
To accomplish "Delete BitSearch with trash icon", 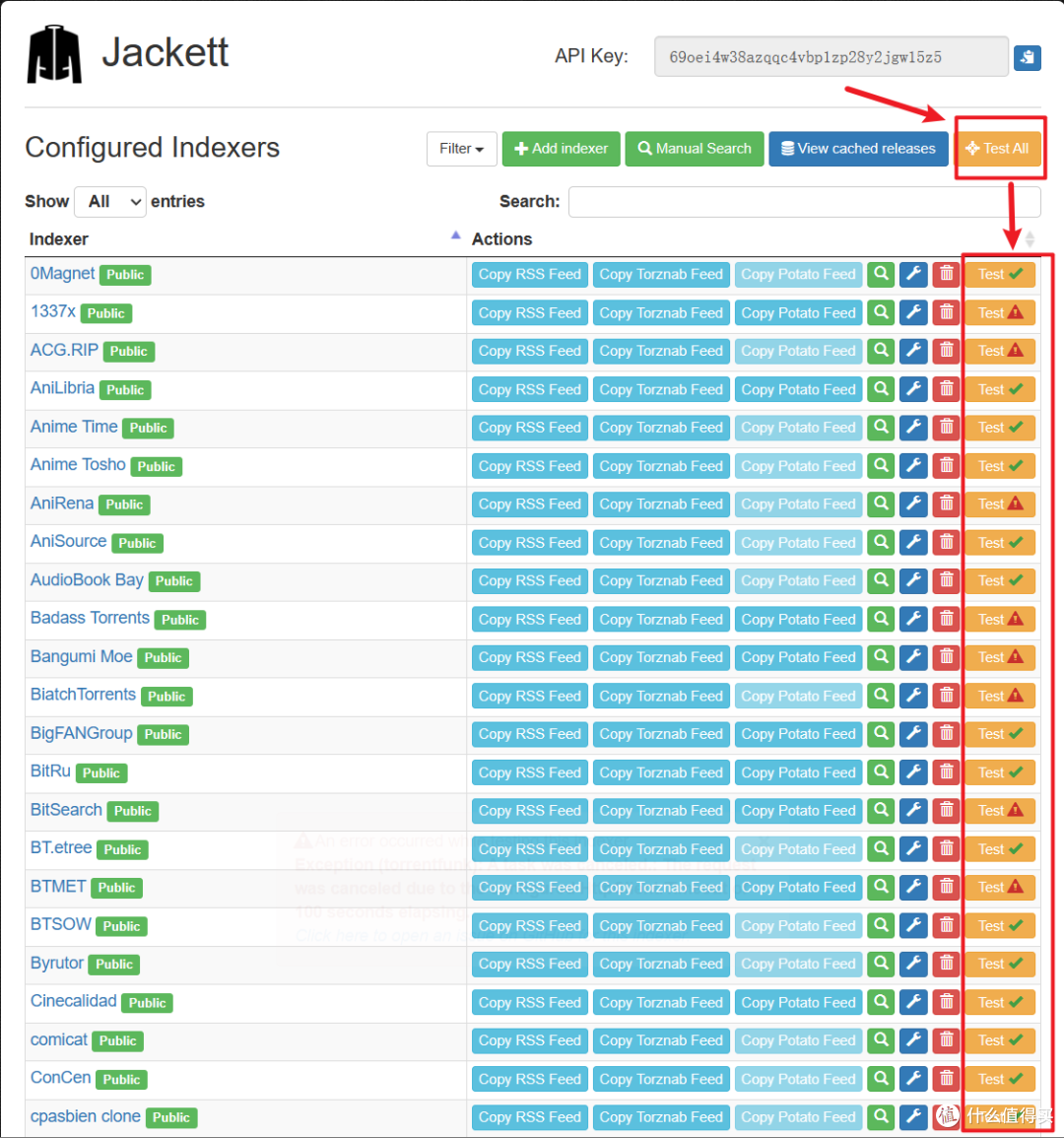I will point(947,811).
